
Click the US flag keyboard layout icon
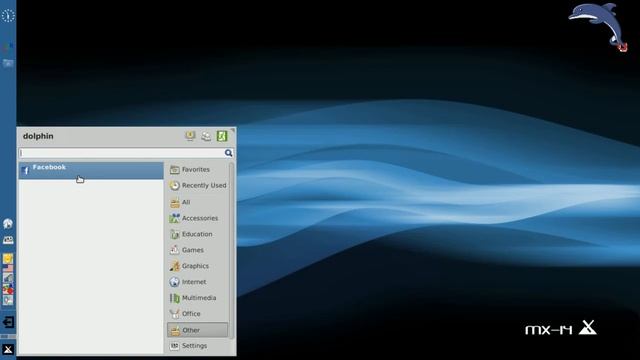coord(8,269)
